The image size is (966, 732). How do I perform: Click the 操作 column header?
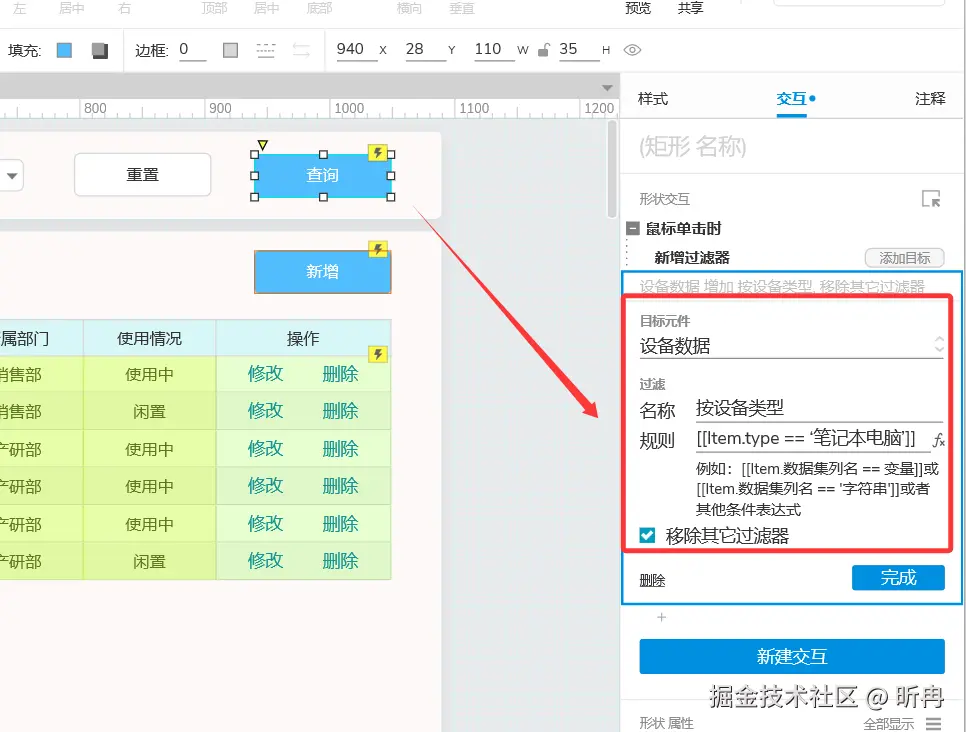pyautogui.click(x=303, y=338)
